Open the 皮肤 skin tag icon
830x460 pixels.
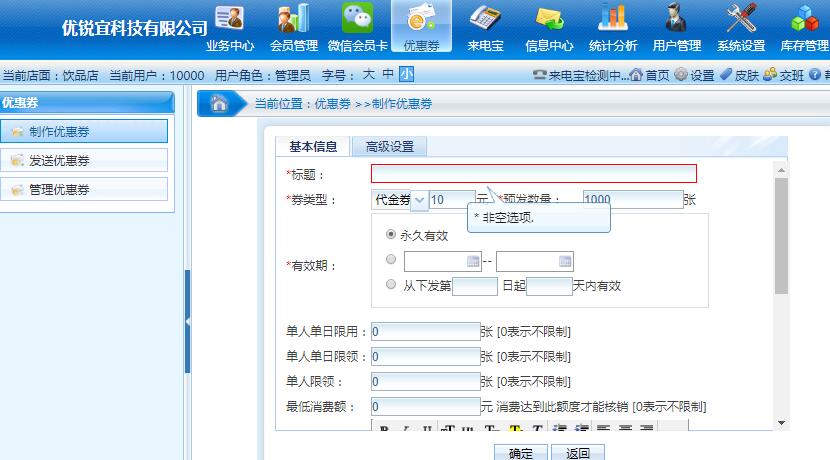pos(726,75)
